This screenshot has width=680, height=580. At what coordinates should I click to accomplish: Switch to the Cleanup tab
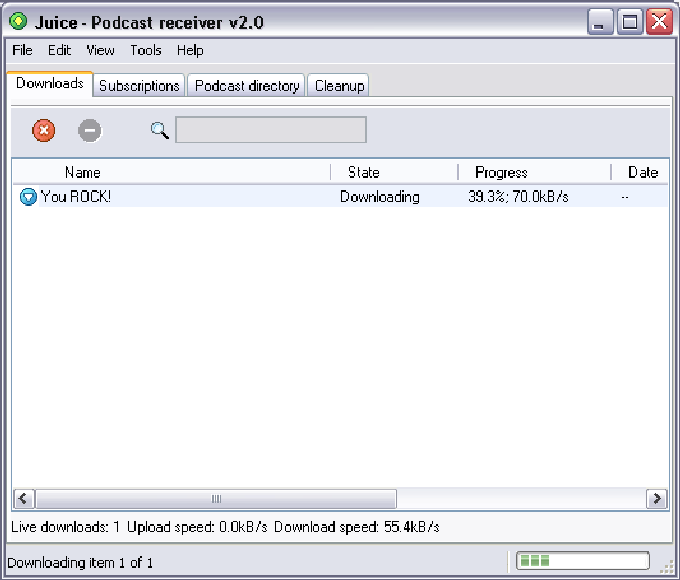[339, 85]
